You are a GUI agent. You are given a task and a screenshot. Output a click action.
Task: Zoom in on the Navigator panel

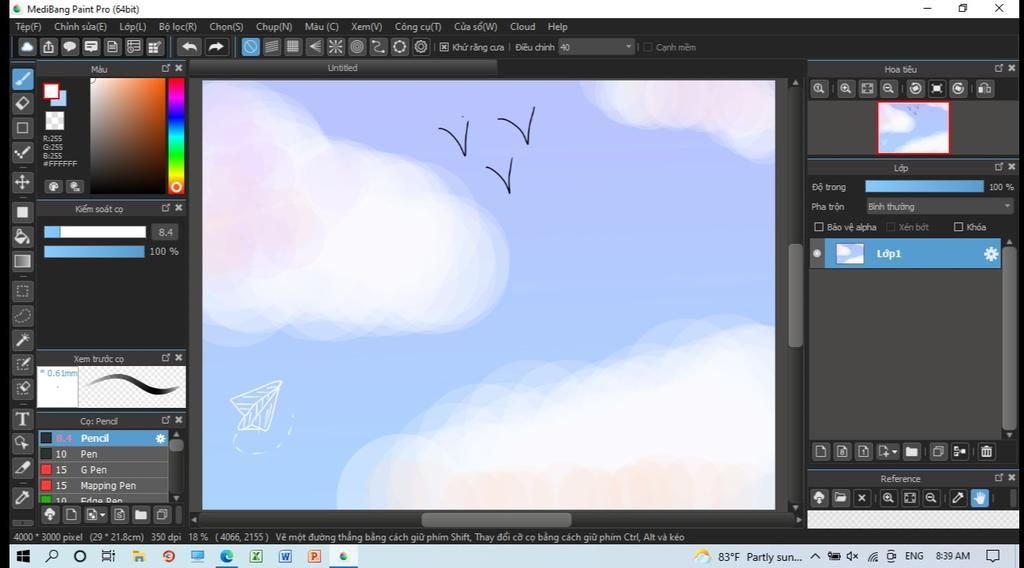pos(846,89)
